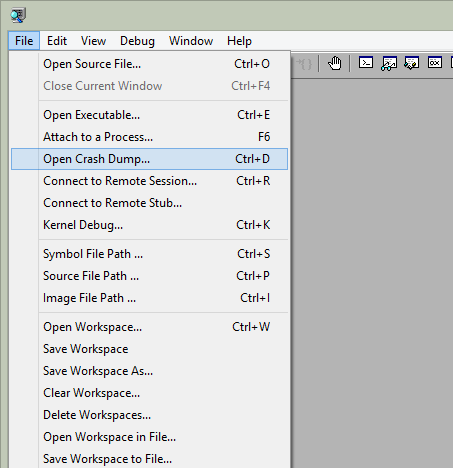
Task: Open the Edit menu
Action: [57, 41]
